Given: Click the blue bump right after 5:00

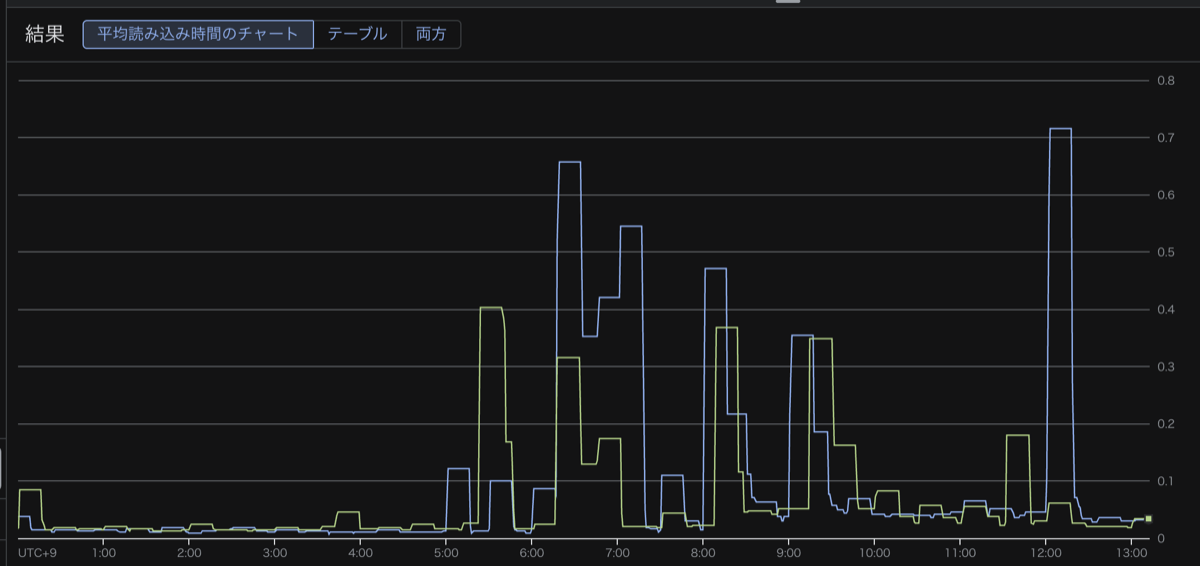Looking at the screenshot, I should click(x=458, y=469).
